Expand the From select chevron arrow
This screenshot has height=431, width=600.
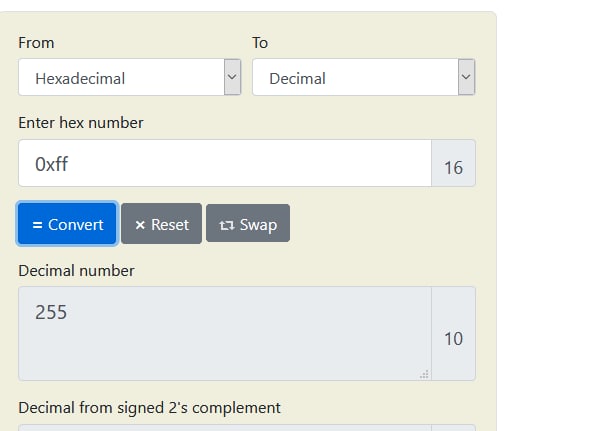(232, 77)
